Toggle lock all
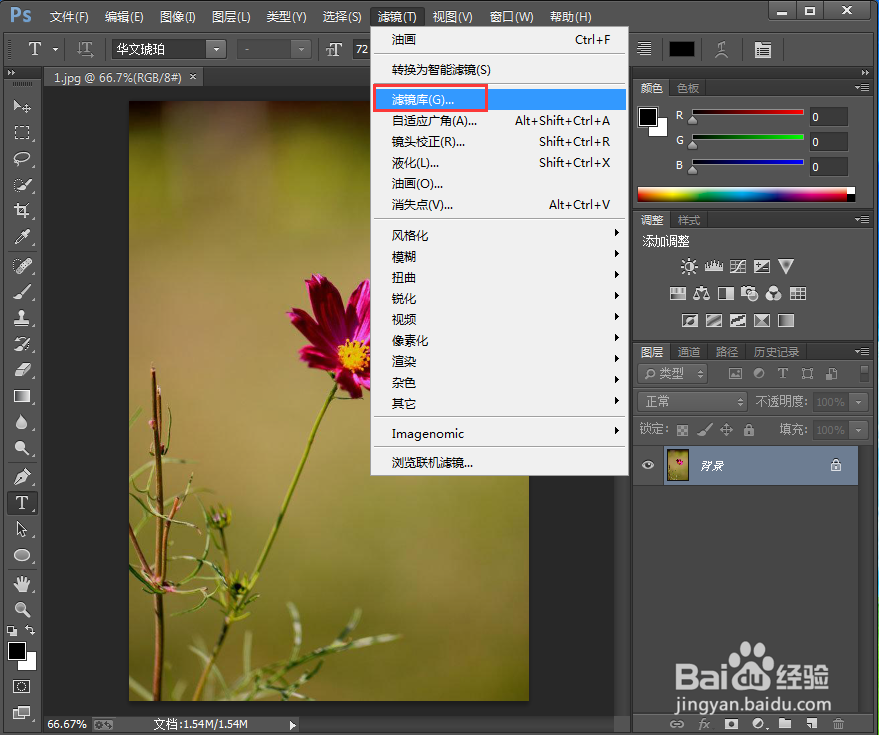Image resolution: width=879 pixels, height=735 pixels. coord(748,430)
